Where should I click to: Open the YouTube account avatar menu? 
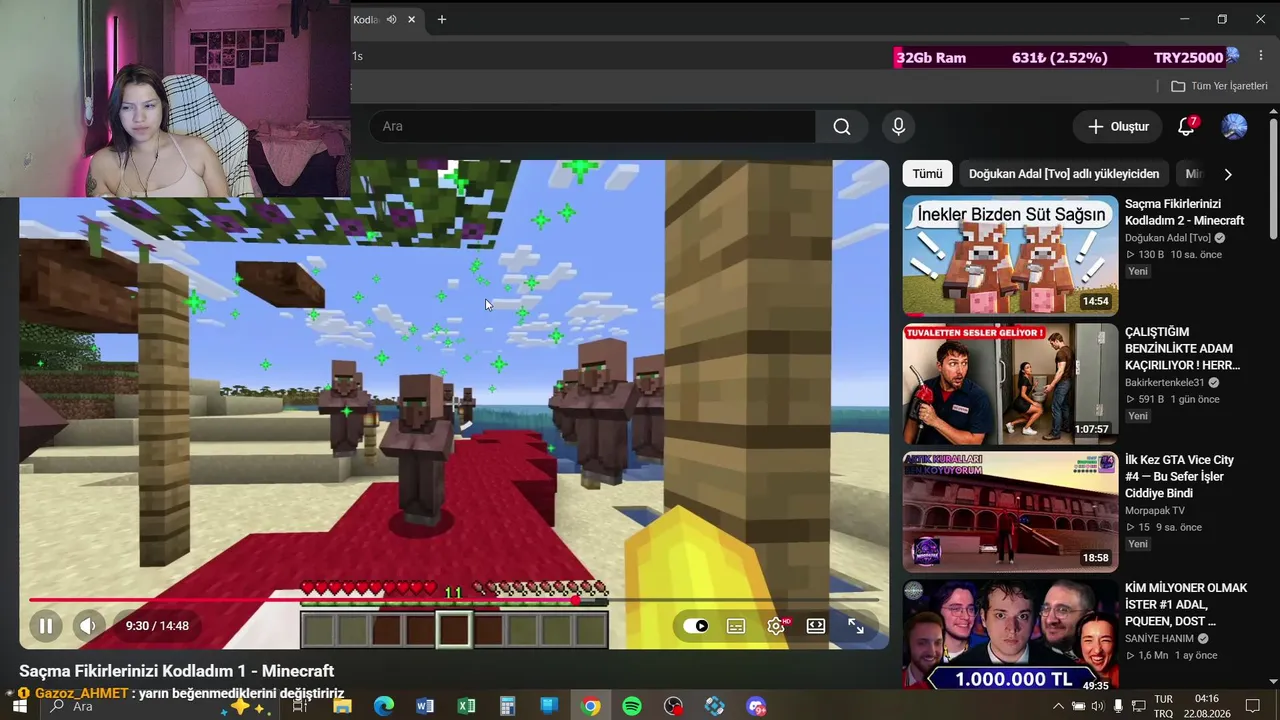point(1234,127)
